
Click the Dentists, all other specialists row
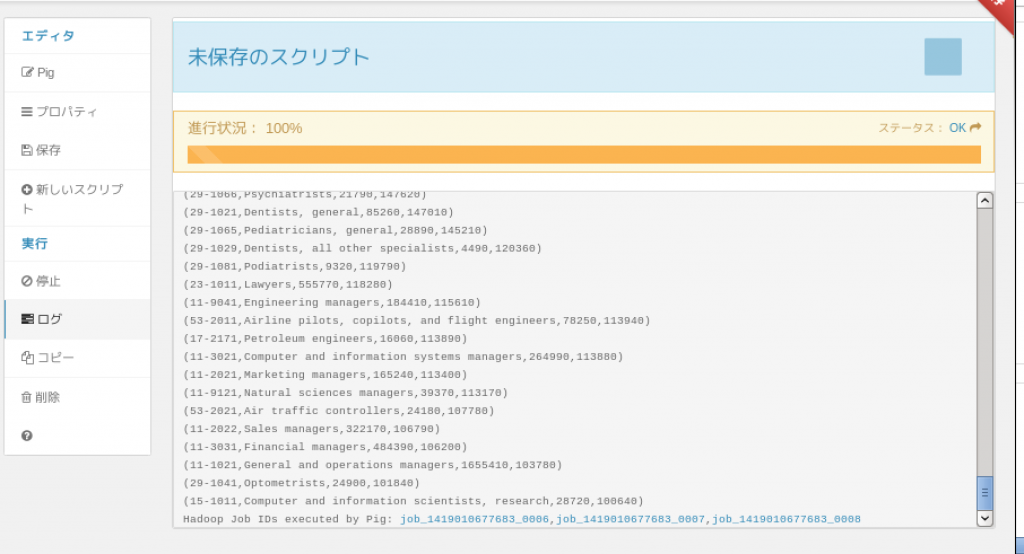click(x=362, y=249)
